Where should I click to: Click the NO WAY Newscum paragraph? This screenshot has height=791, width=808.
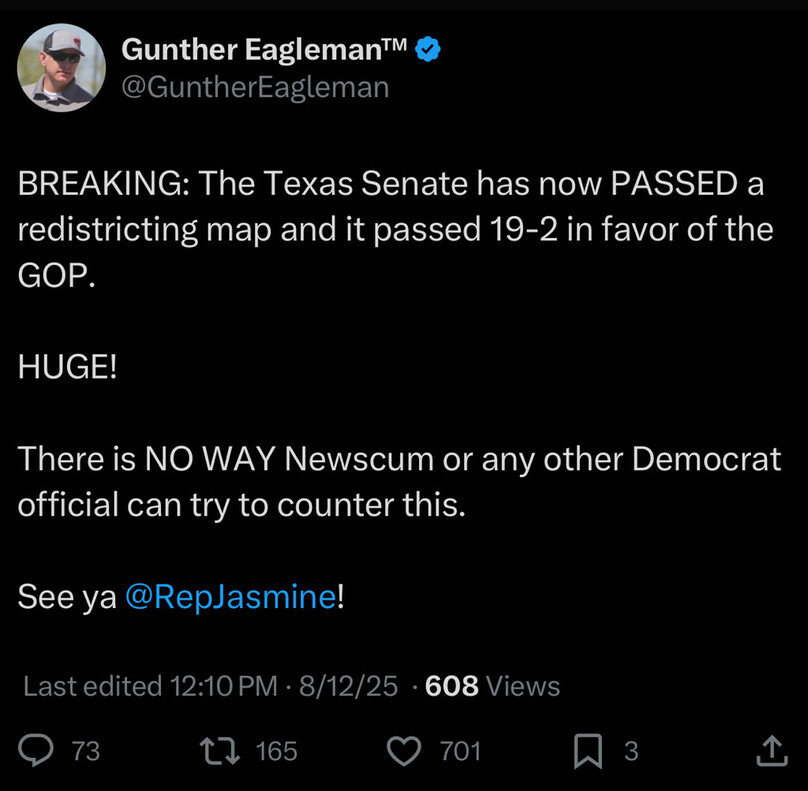398,482
